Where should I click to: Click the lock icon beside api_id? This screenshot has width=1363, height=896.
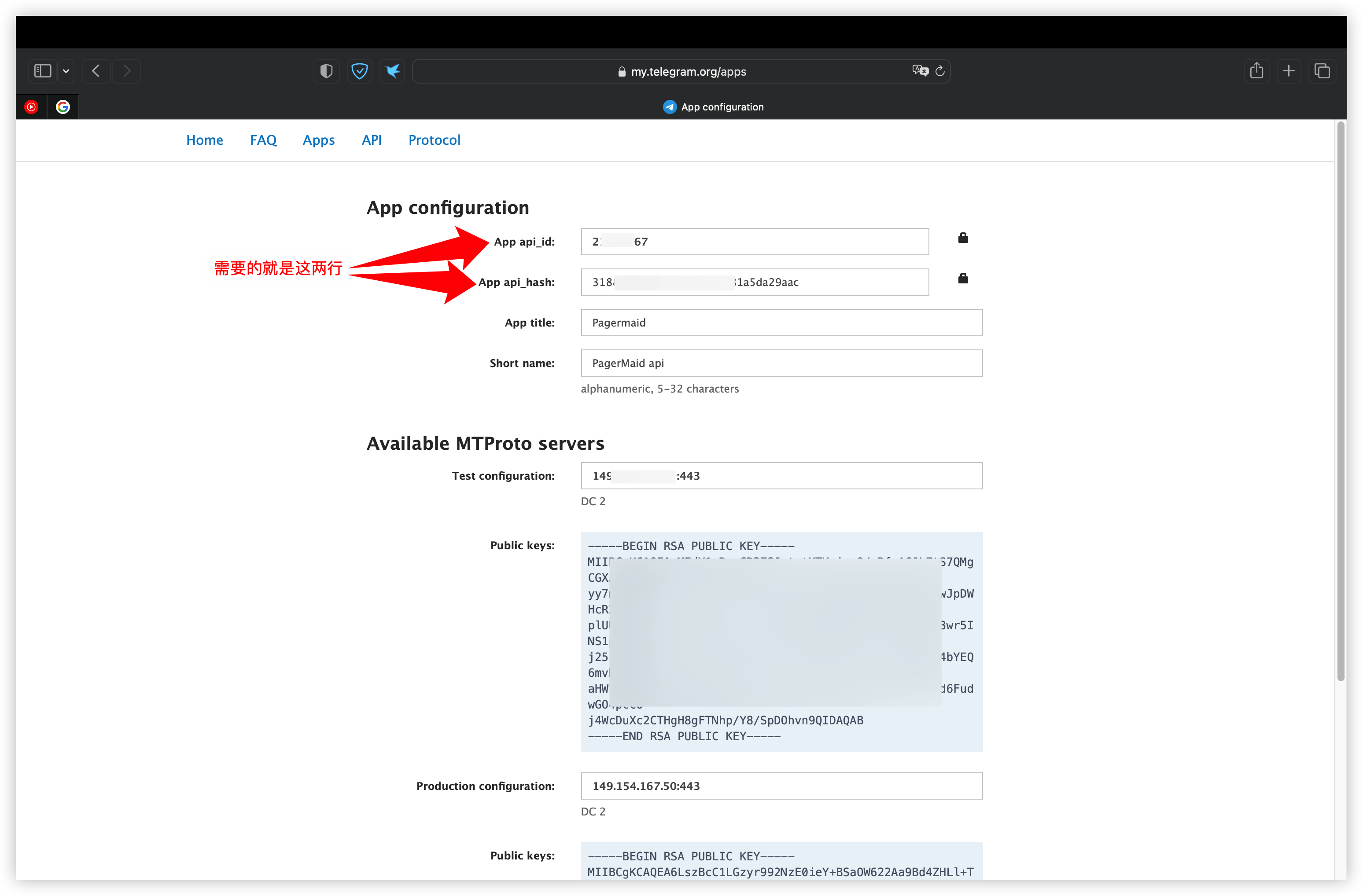coord(963,238)
